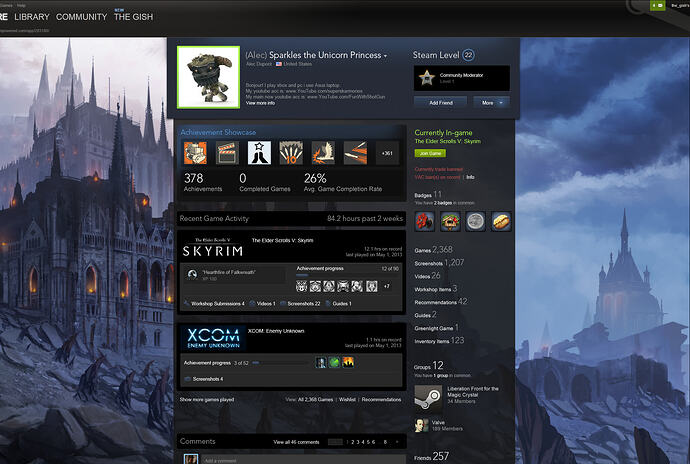Open the wooden sign badge
Image resolution: width=690 pixels, height=464 pixels.
click(450, 221)
